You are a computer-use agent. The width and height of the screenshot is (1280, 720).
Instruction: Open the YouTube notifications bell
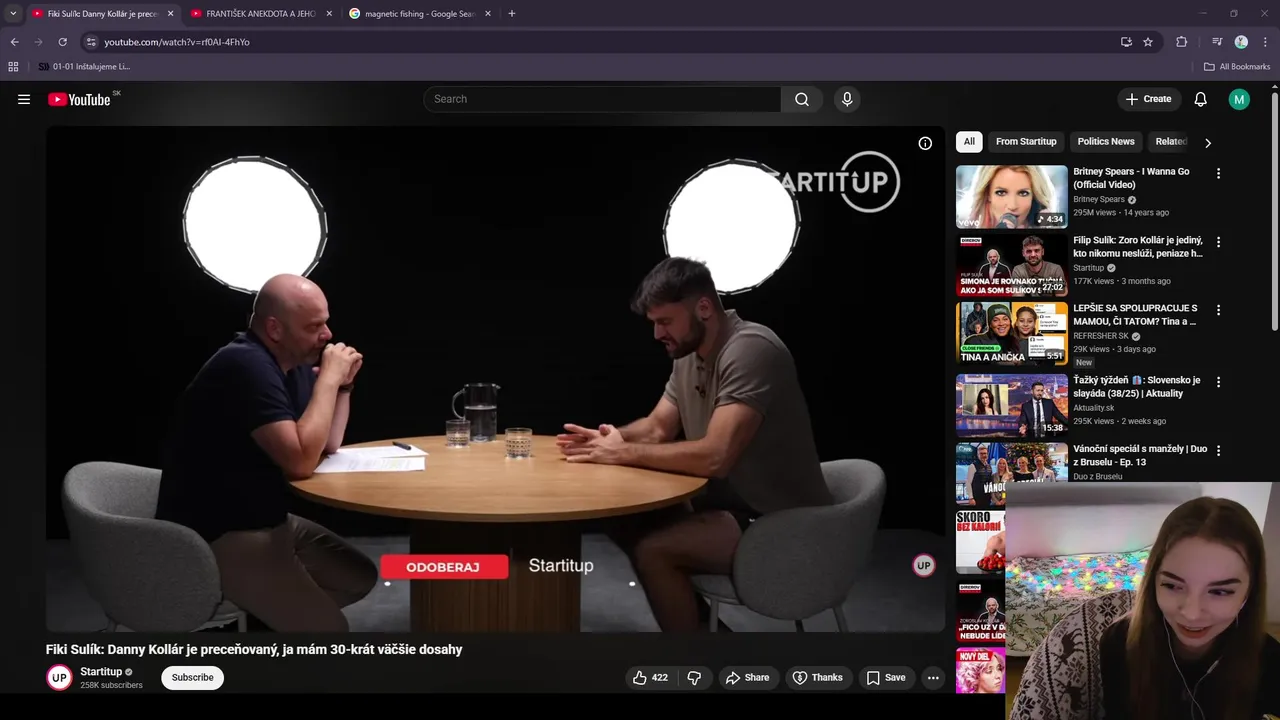(x=1201, y=99)
